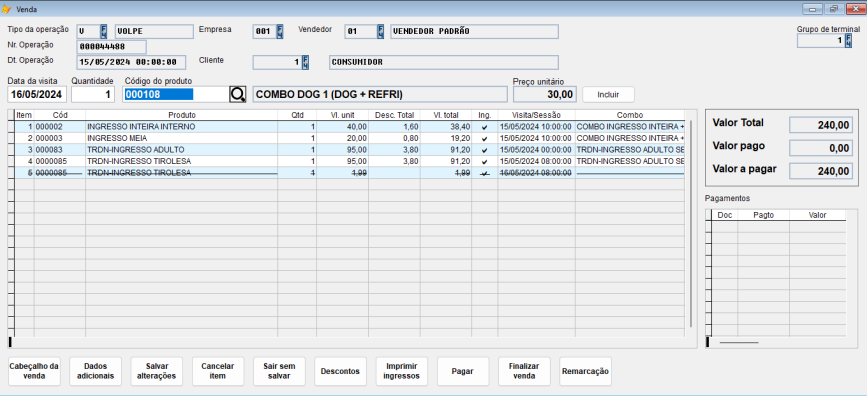Image resolution: width=867 pixels, height=396 pixels.
Task: Open lookup icon beside Vendedor 01
Action: 380,32
